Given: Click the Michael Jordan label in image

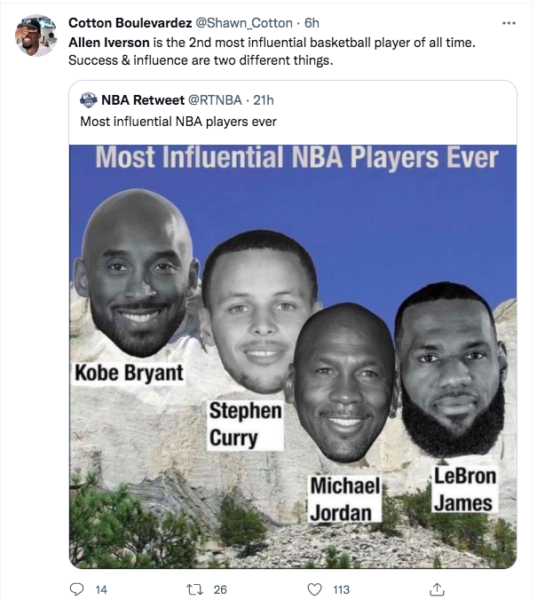Looking at the screenshot, I should pos(345,499).
